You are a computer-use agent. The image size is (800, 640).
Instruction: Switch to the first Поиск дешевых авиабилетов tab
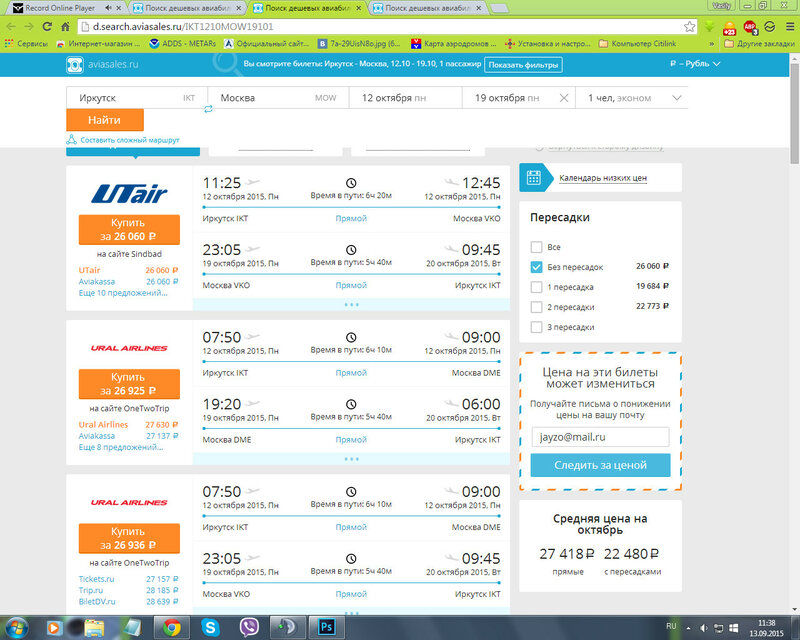coord(188,8)
